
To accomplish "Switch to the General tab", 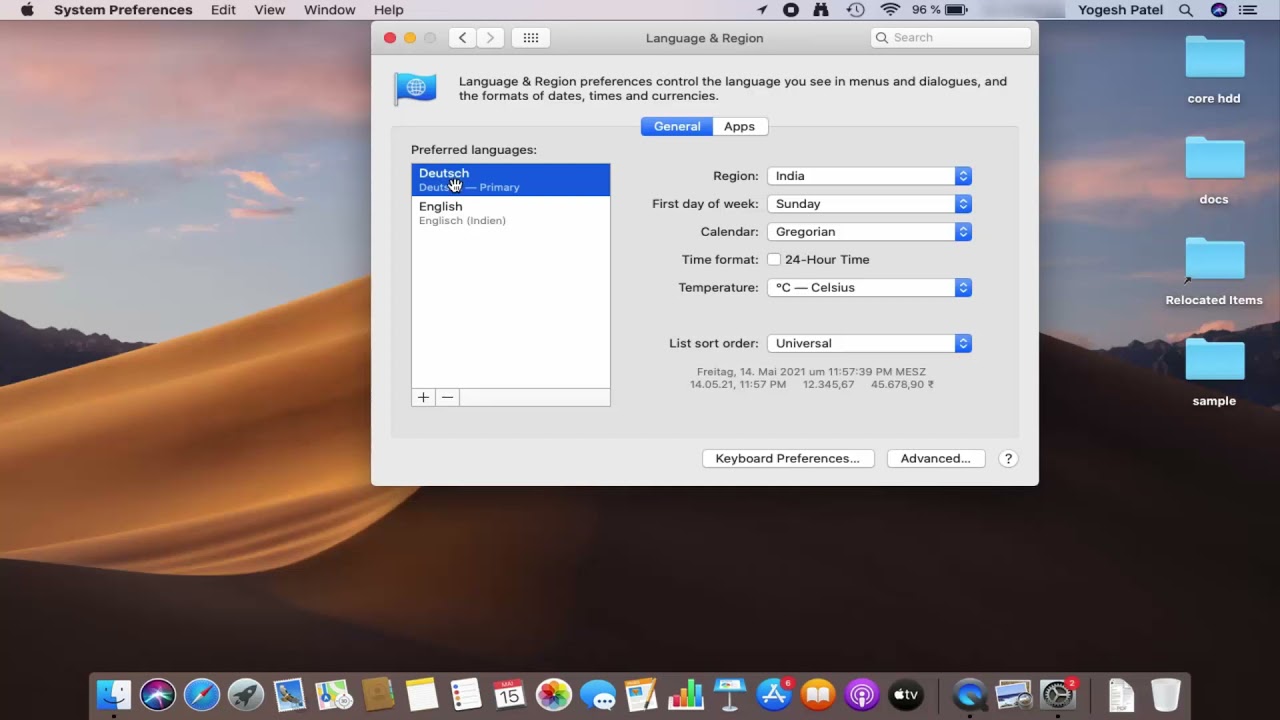I will tap(677, 126).
